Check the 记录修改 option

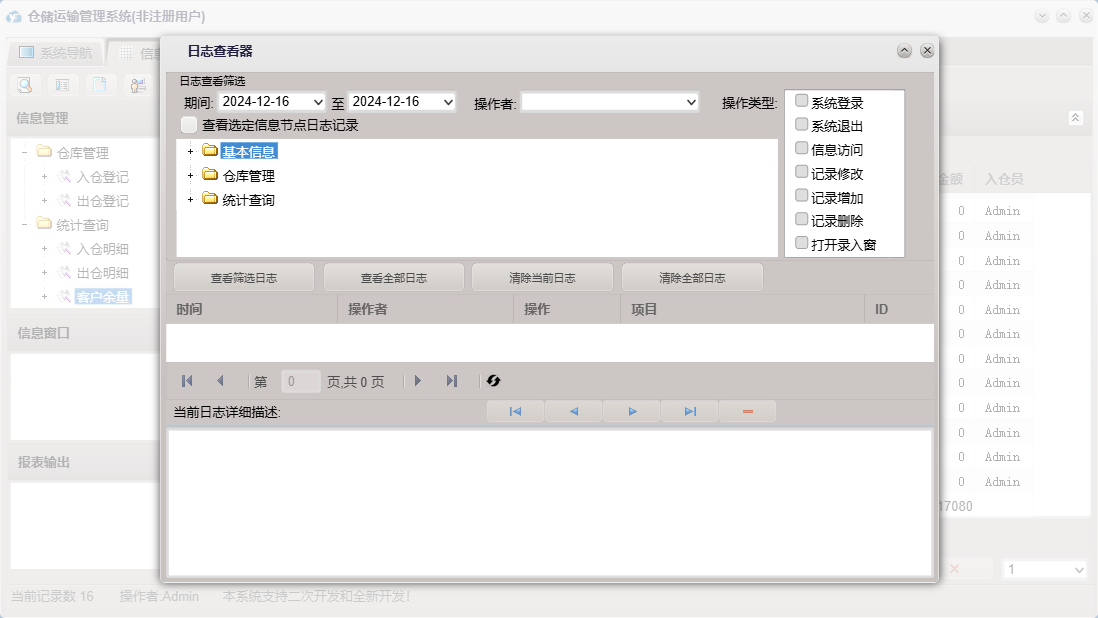pos(802,172)
